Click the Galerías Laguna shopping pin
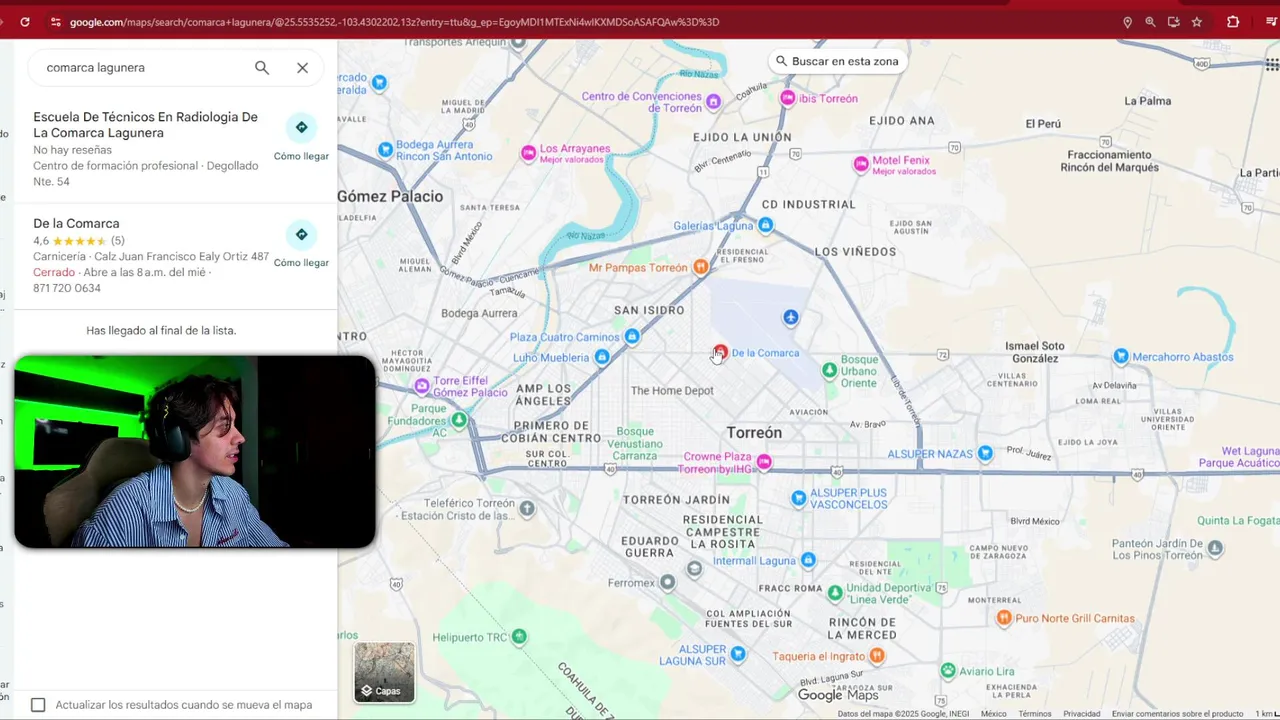 tap(766, 225)
